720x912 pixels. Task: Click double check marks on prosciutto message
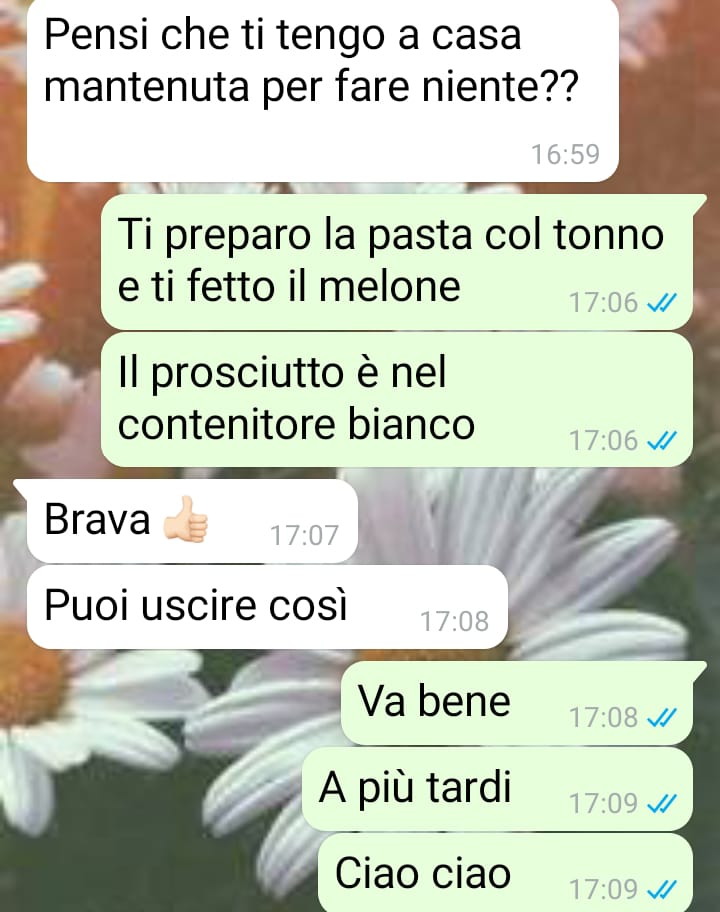point(662,440)
